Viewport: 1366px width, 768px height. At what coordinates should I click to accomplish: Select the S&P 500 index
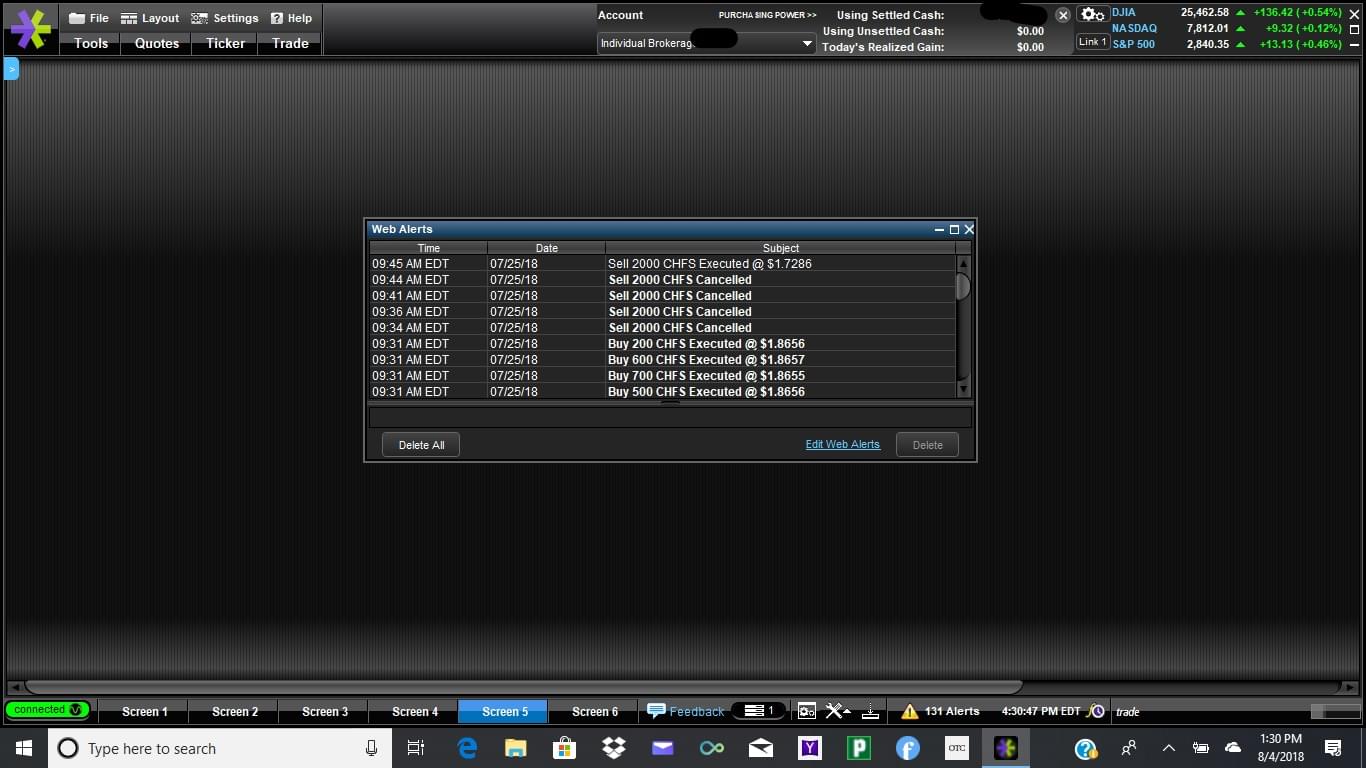pyautogui.click(x=1133, y=44)
